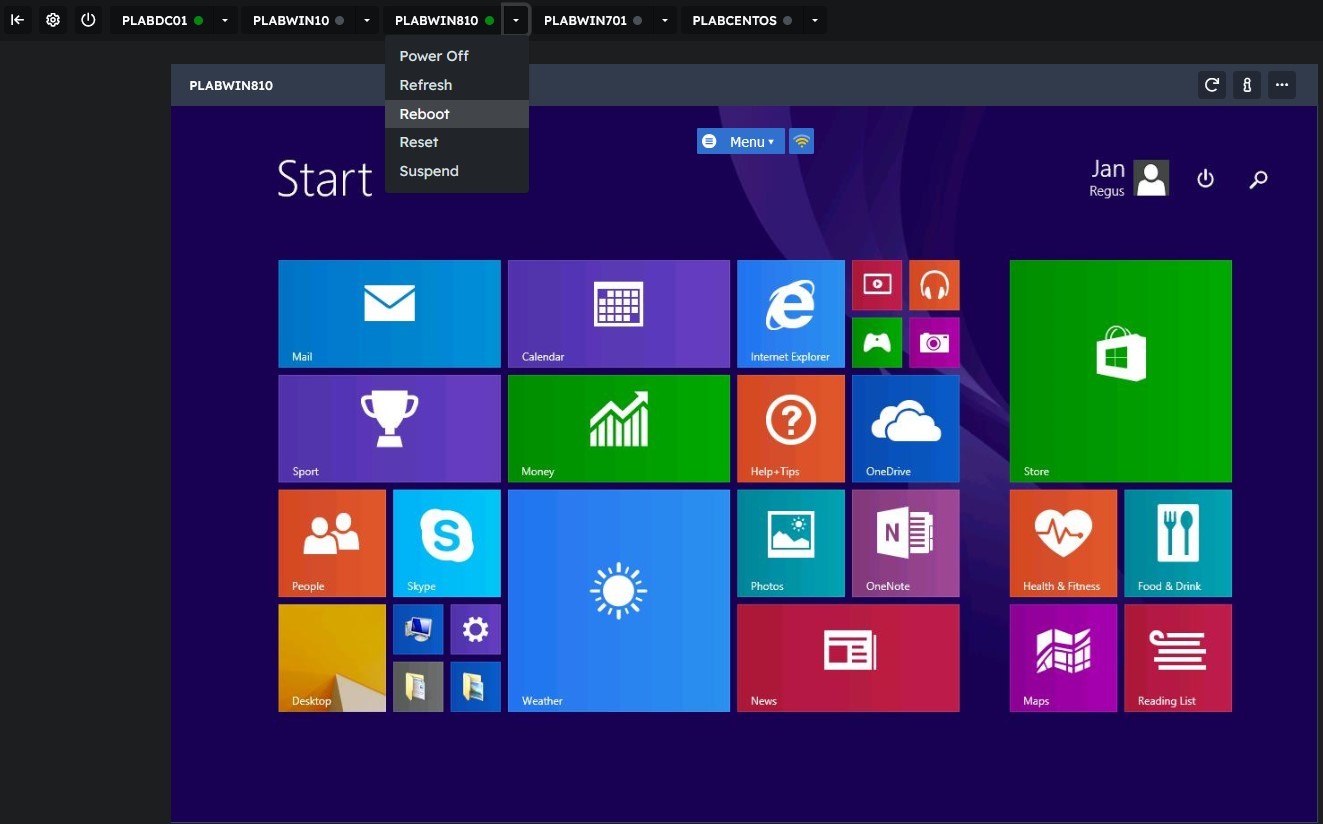Open the This PC small tile
The width and height of the screenshot is (1323, 824).
418,629
